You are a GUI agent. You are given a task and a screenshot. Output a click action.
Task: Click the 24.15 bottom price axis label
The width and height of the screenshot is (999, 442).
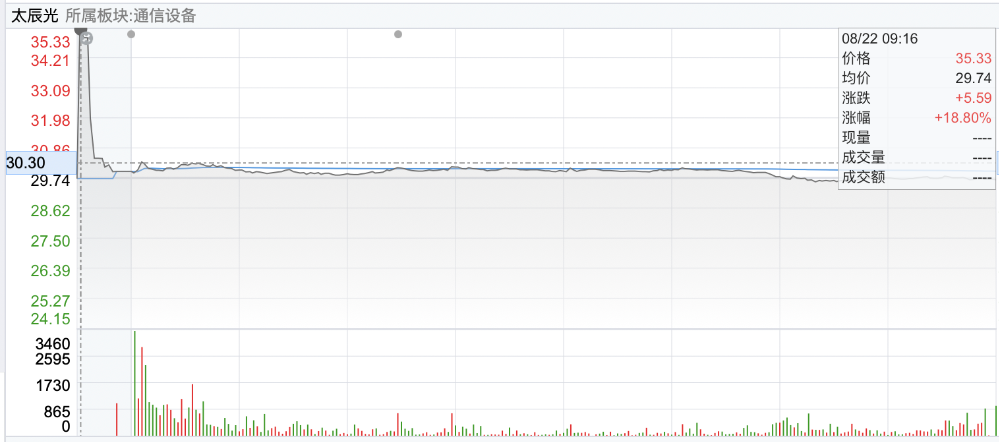point(51,318)
